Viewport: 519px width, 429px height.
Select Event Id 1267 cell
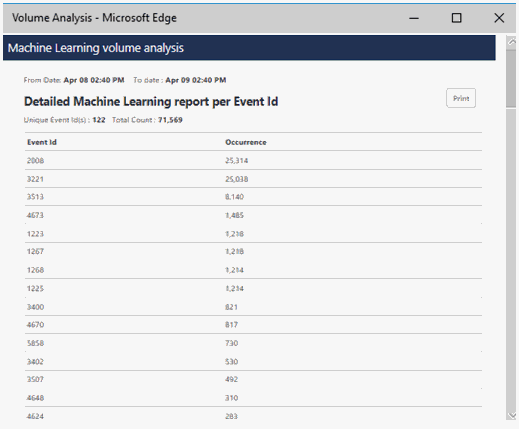click(35, 251)
